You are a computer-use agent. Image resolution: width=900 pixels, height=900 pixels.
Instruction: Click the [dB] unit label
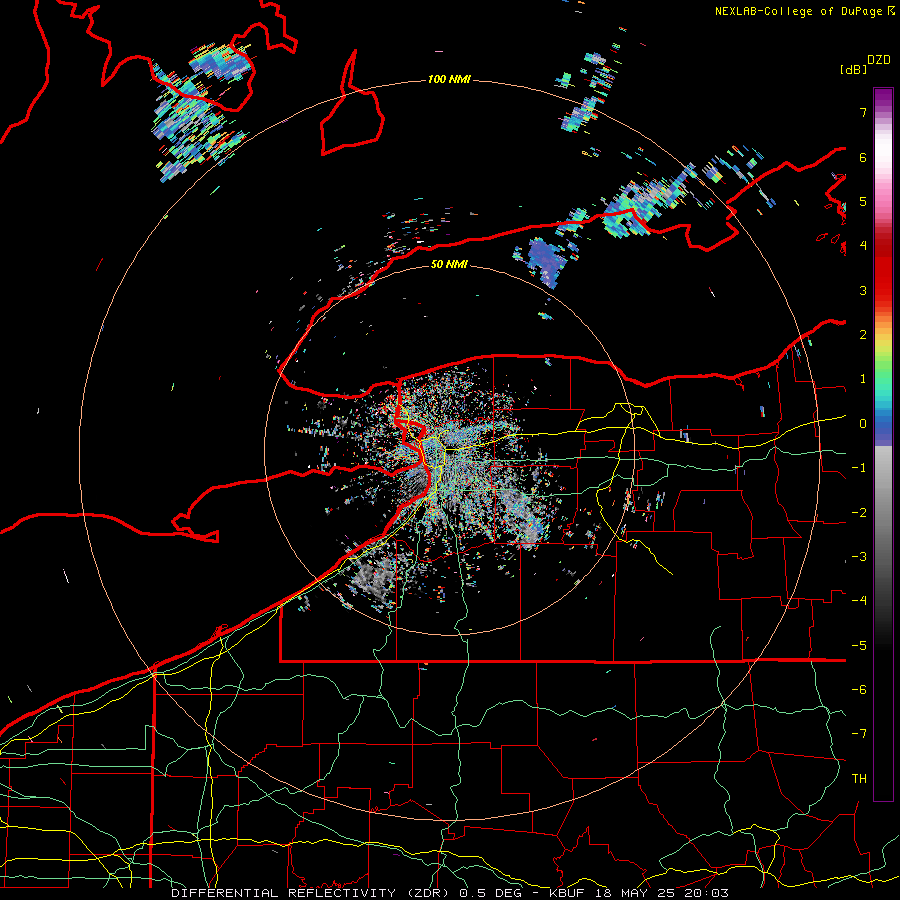tap(854, 69)
